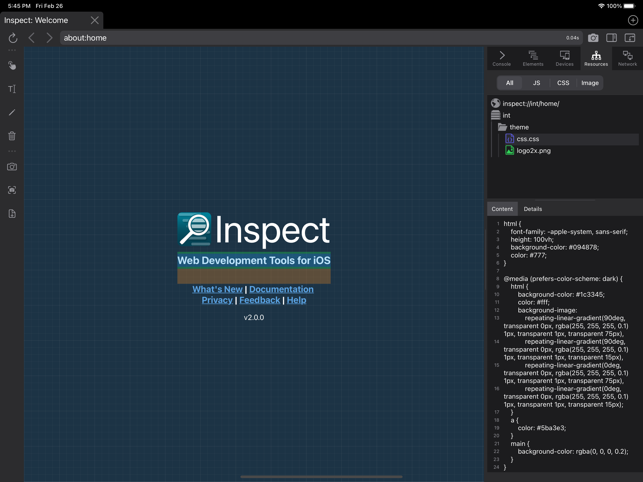The height and width of the screenshot is (482, 643).
Task: Click the 5:45 PM clock
Action: click(x=19, y=6)
